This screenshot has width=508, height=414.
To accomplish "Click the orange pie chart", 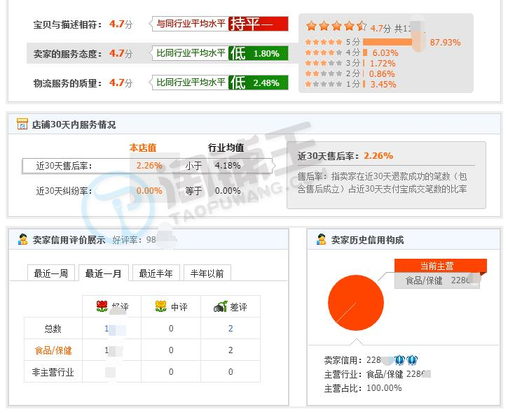I will point(356,303).
